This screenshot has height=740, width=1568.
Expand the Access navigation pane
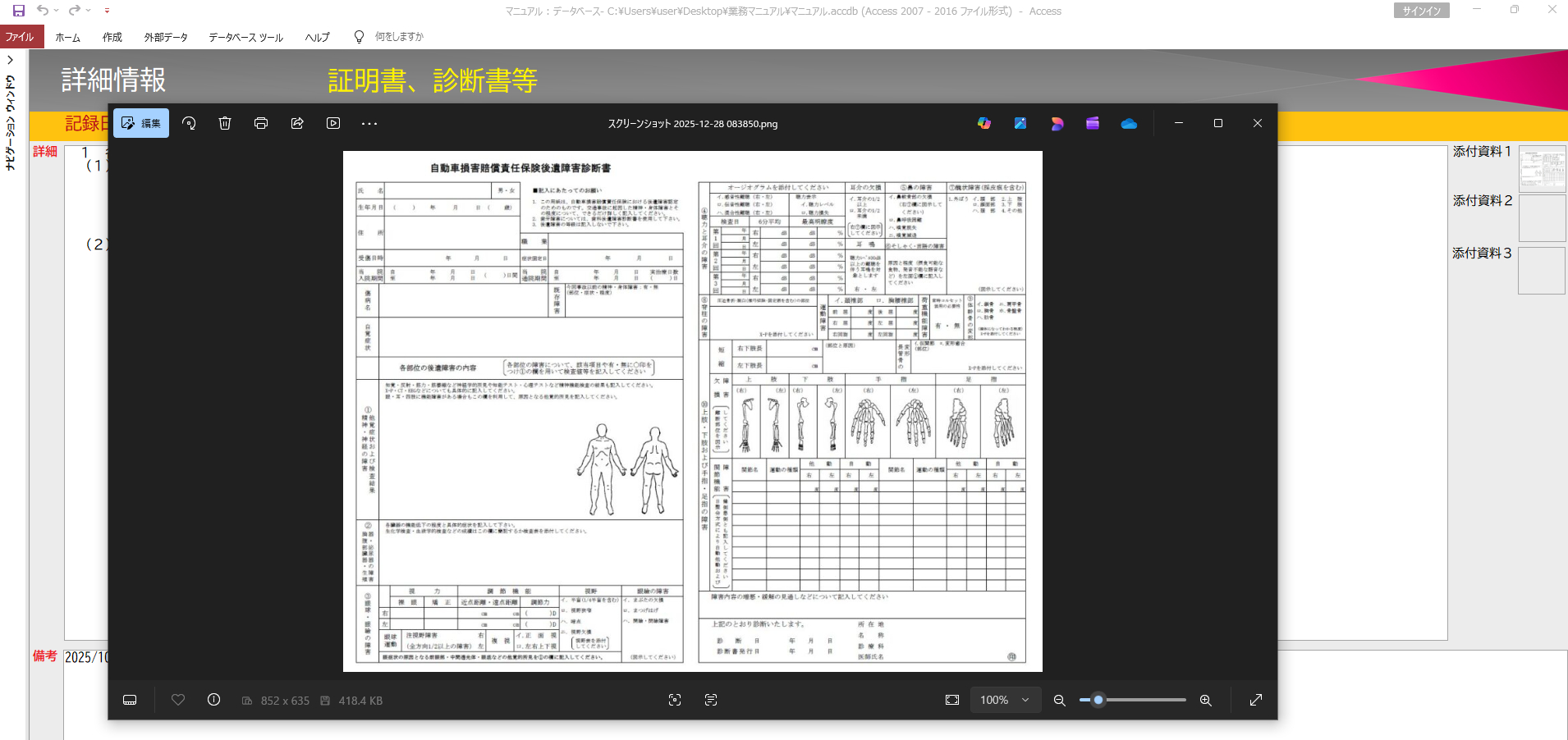11,60
